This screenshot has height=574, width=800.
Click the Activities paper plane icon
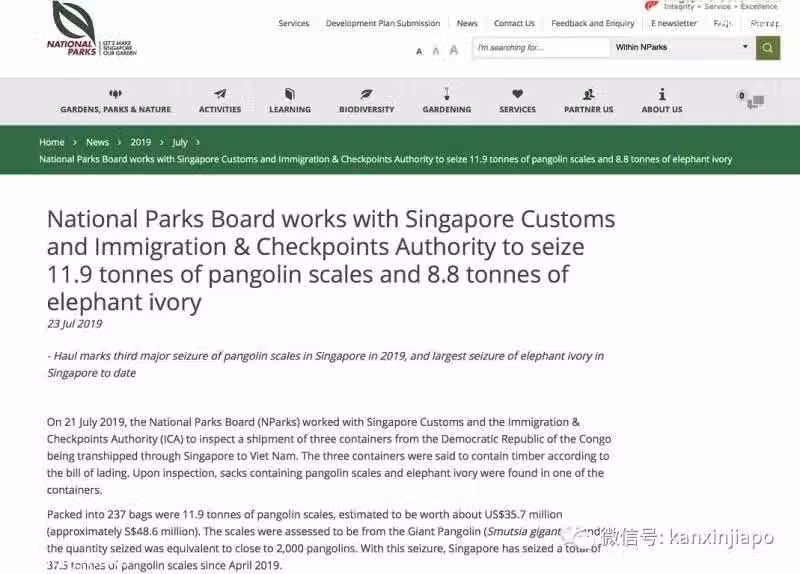point(220,94)
